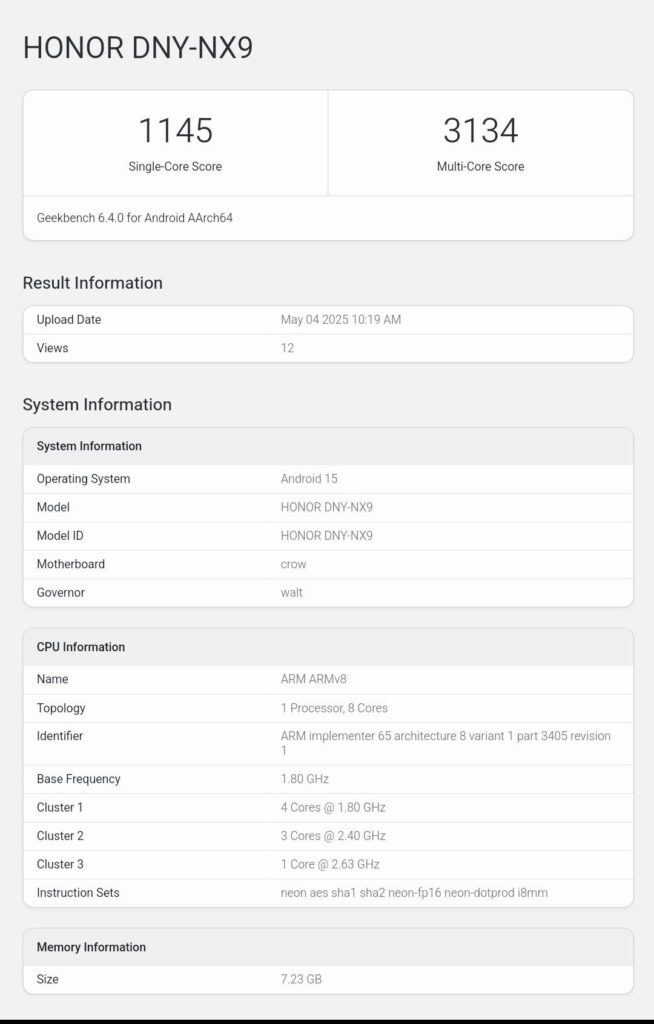
Task: Click the memory Size label
Action: click(47, 980)
